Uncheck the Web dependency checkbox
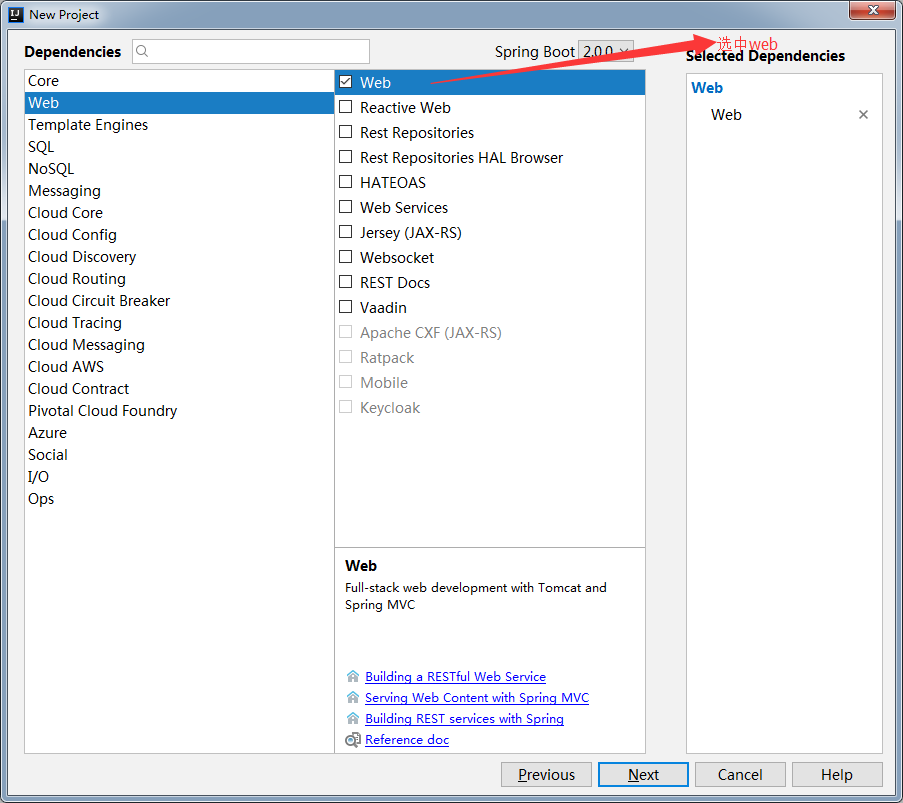Screen dimensions: 903x803 point(346,82)
